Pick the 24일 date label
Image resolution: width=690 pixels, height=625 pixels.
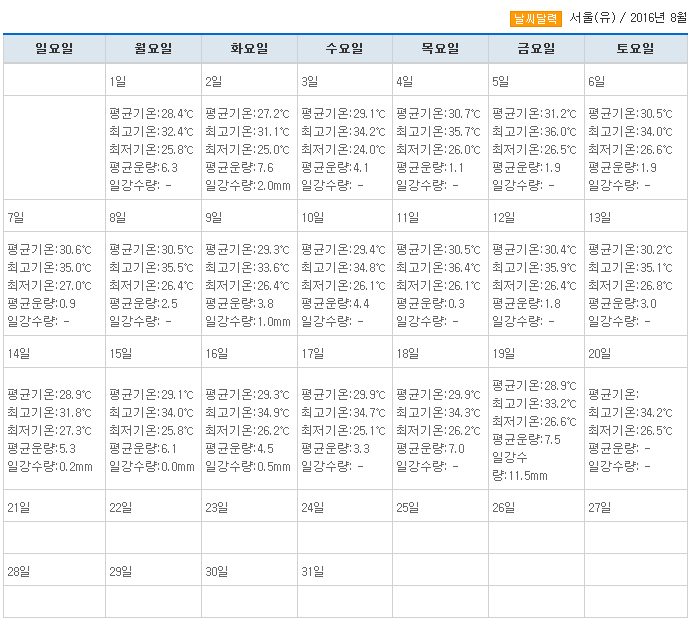point(314,507)
